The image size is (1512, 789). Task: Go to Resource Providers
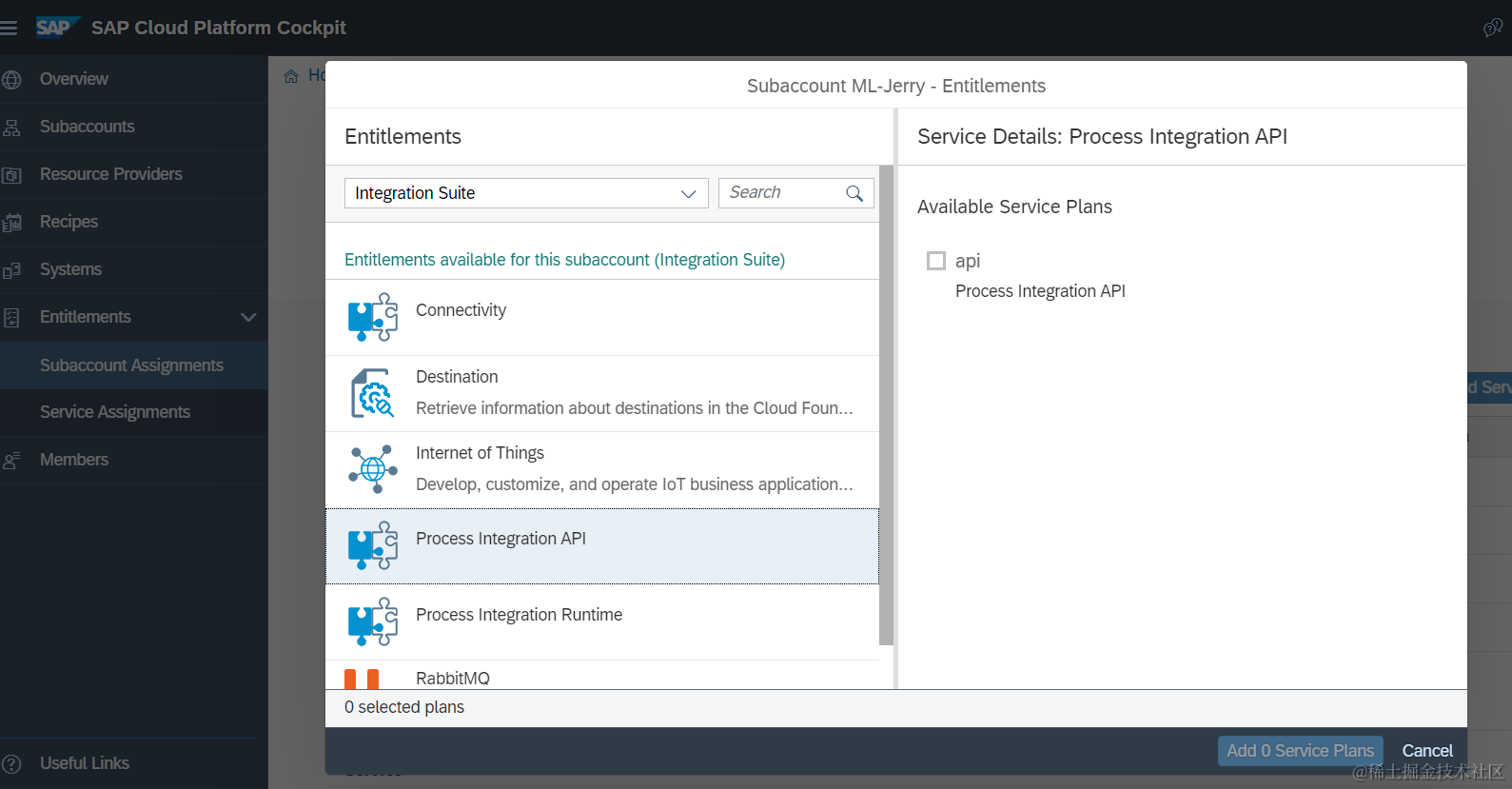(x=110, y=174)
